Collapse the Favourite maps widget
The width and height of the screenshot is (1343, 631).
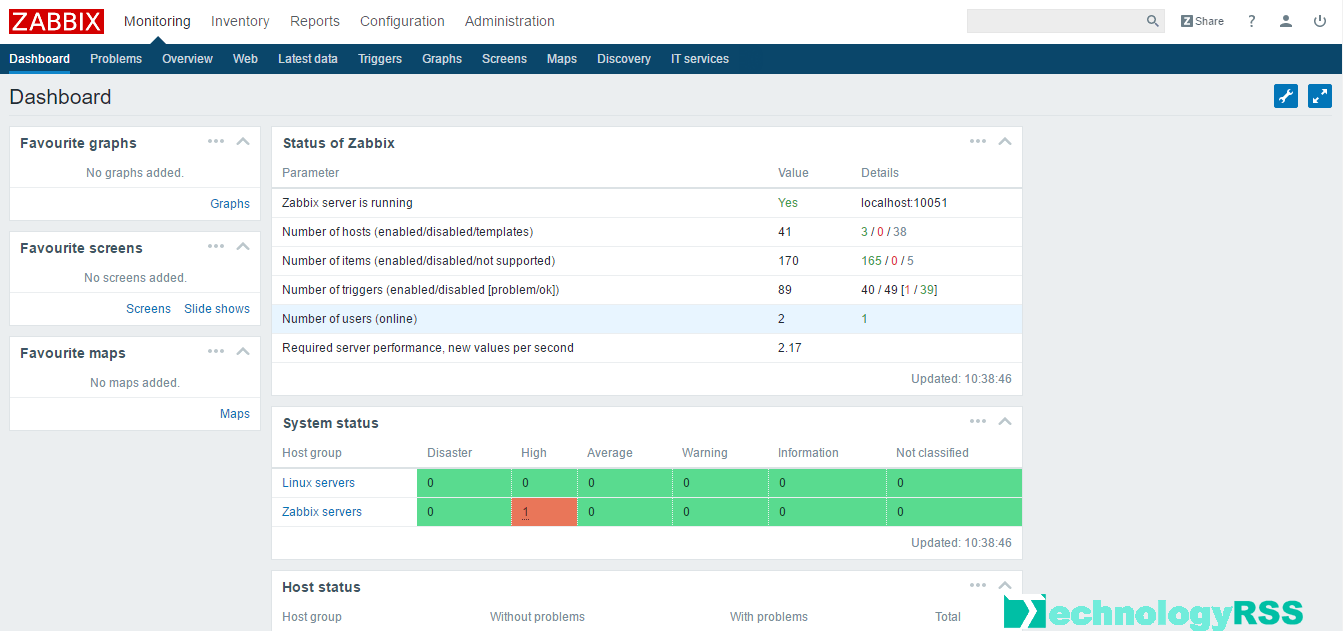tap(243, 351)
